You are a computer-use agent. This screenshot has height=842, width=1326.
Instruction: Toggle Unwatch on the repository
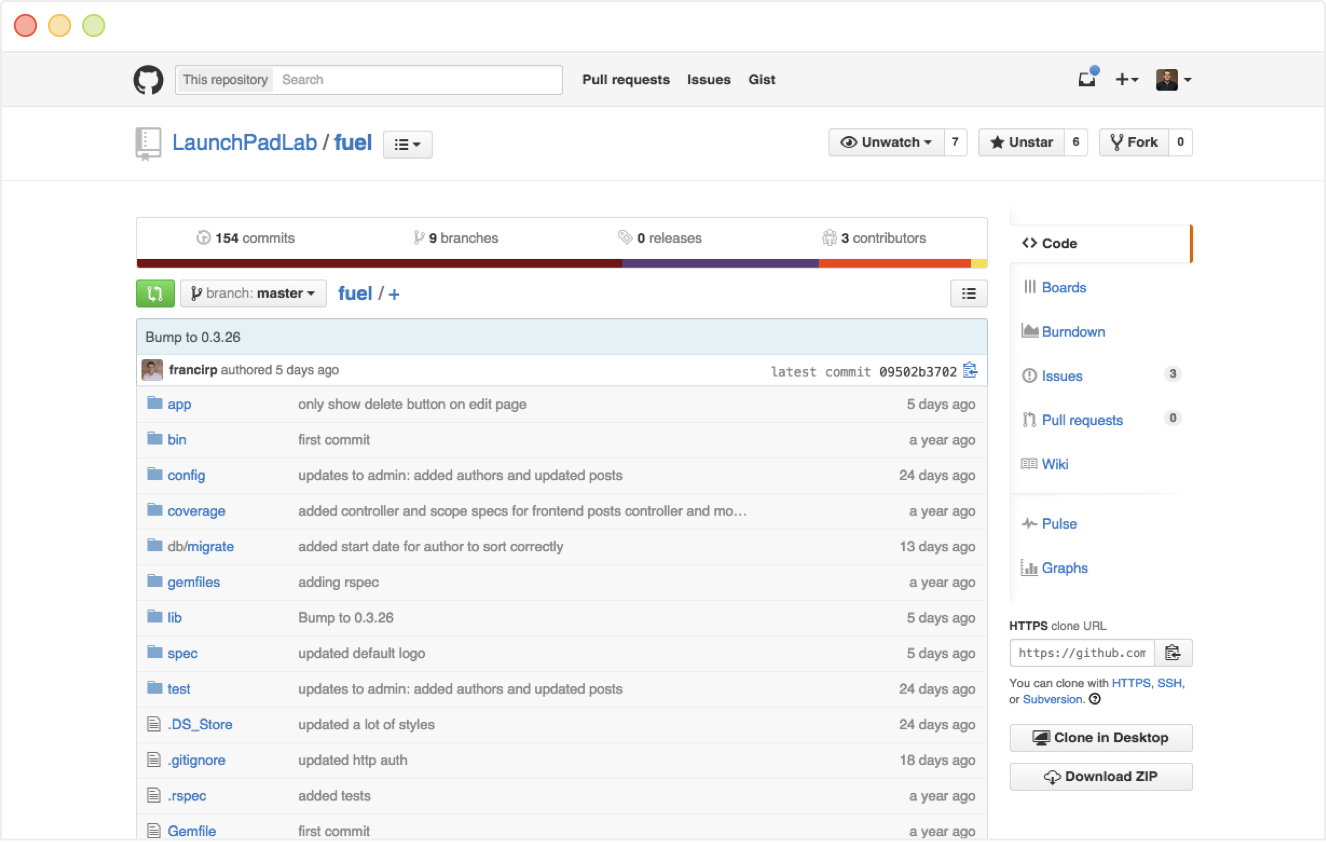886,142
